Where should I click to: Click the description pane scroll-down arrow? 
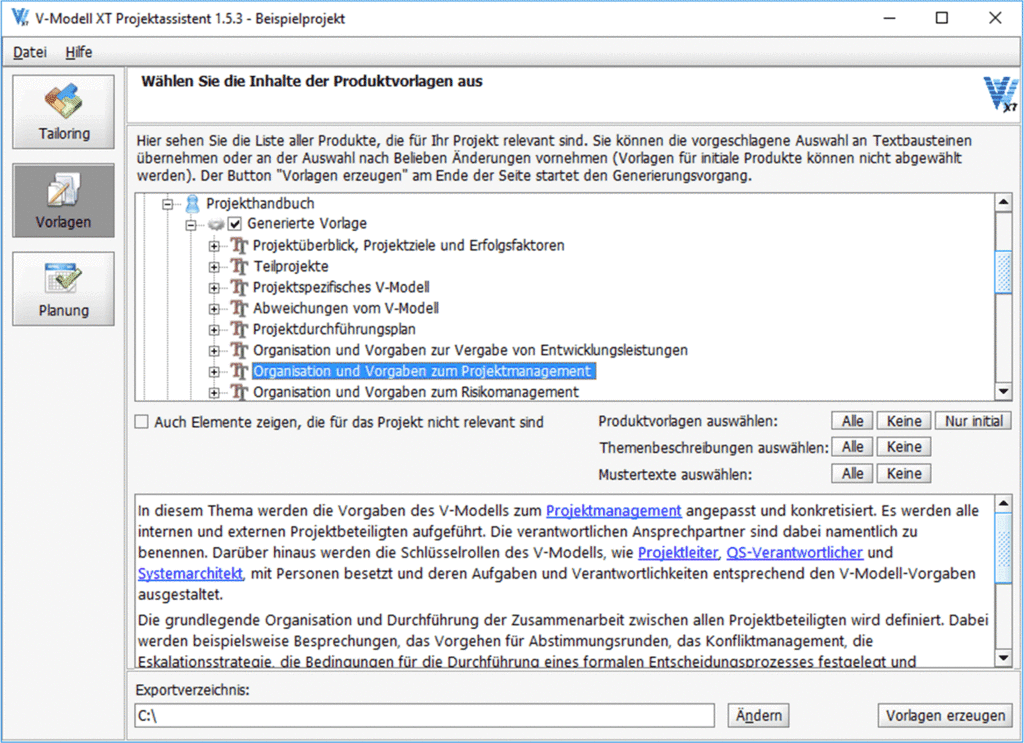point(1003,657)
